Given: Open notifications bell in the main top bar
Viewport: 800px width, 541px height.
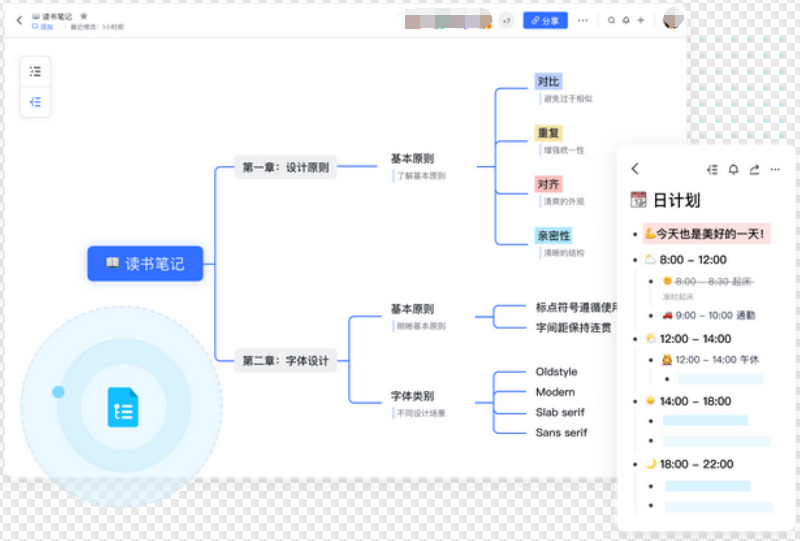Looking at the screenshot, I should (x=626, y=20).
